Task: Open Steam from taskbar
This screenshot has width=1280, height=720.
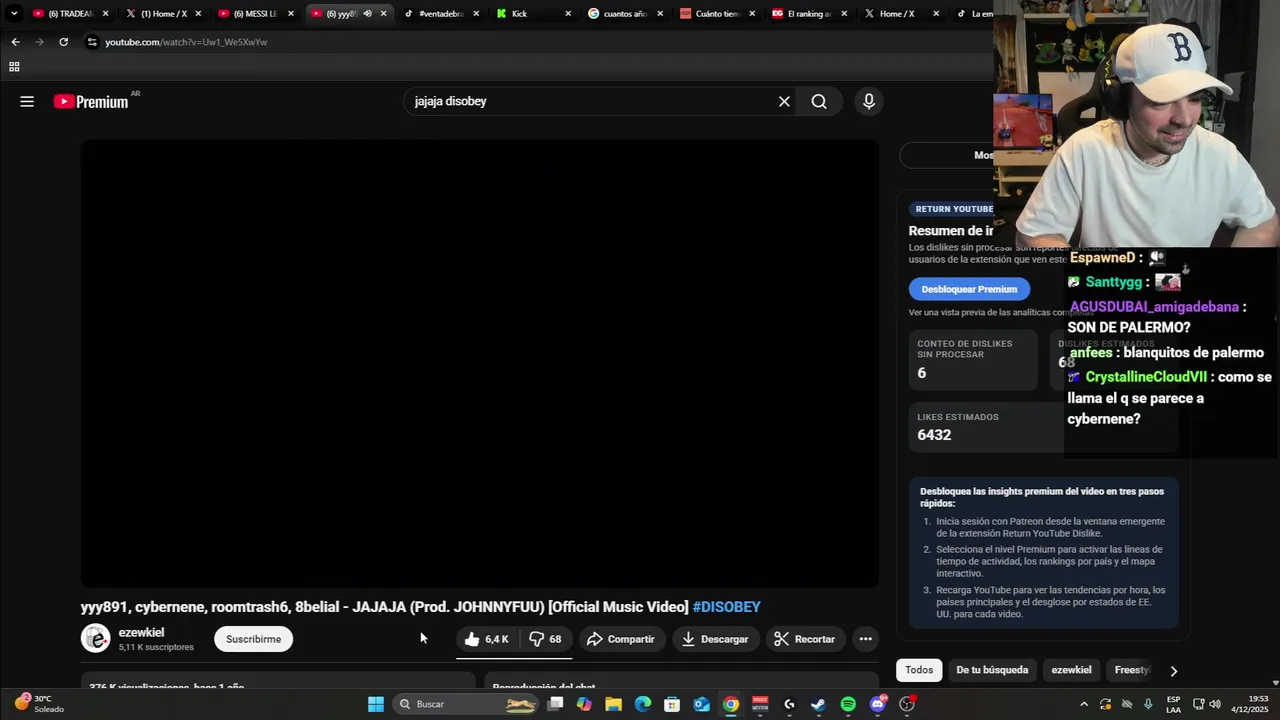Action: point(818,704)
